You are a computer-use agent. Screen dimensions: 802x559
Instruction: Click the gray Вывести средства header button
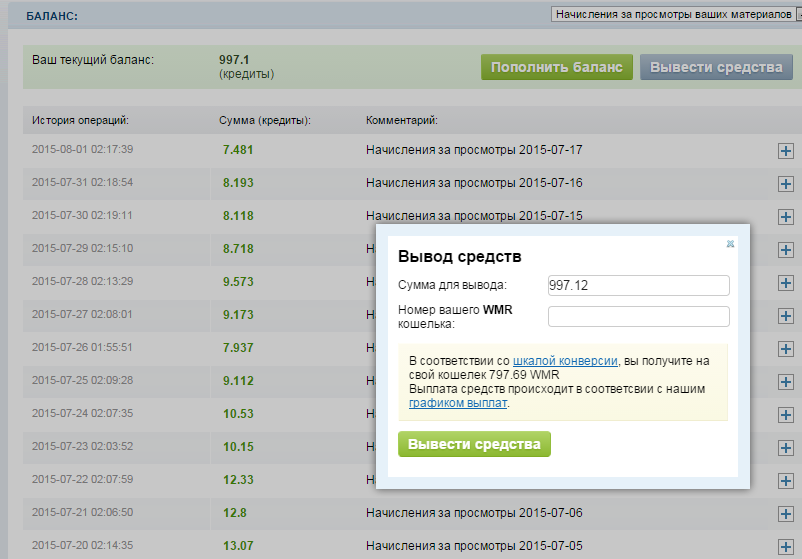pyautogui.click(x=716, y=67)
